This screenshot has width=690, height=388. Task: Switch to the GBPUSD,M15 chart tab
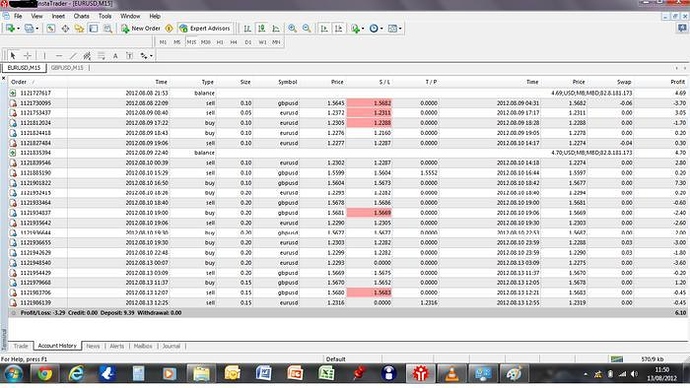point(67,68)
